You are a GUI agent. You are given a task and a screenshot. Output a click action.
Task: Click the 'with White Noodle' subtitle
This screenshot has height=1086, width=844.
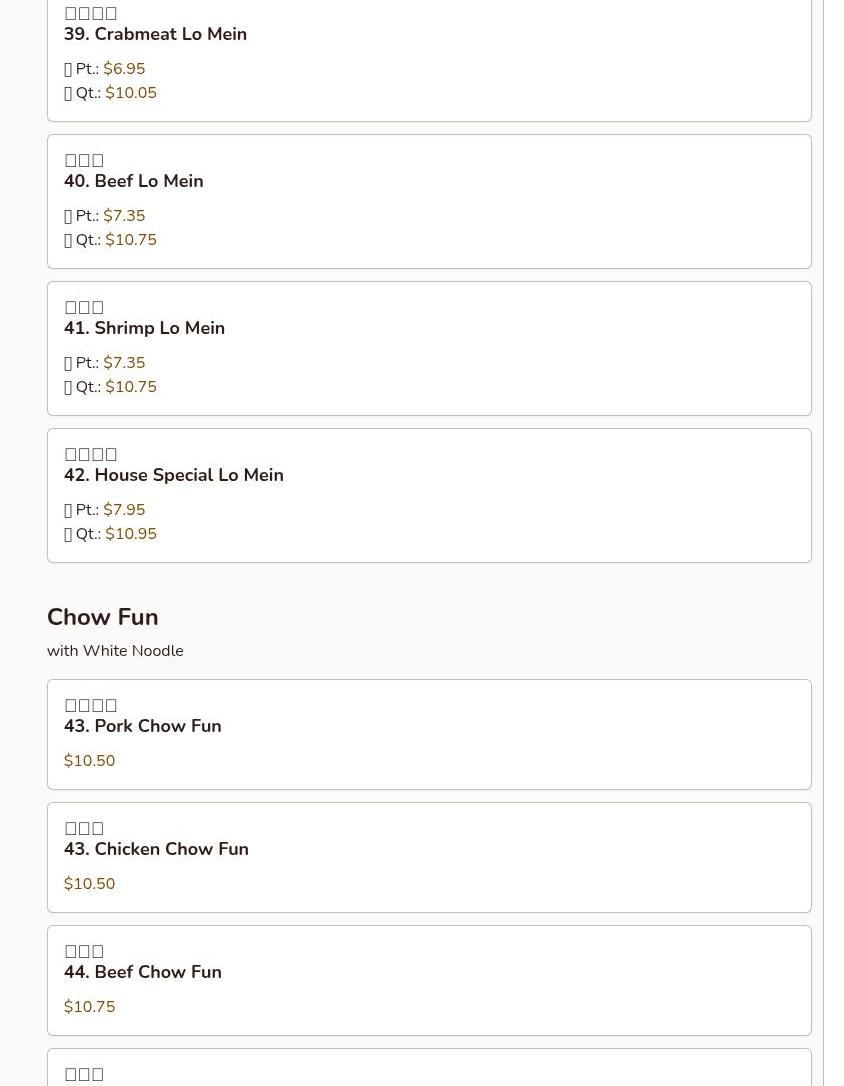tap(115, 651)
